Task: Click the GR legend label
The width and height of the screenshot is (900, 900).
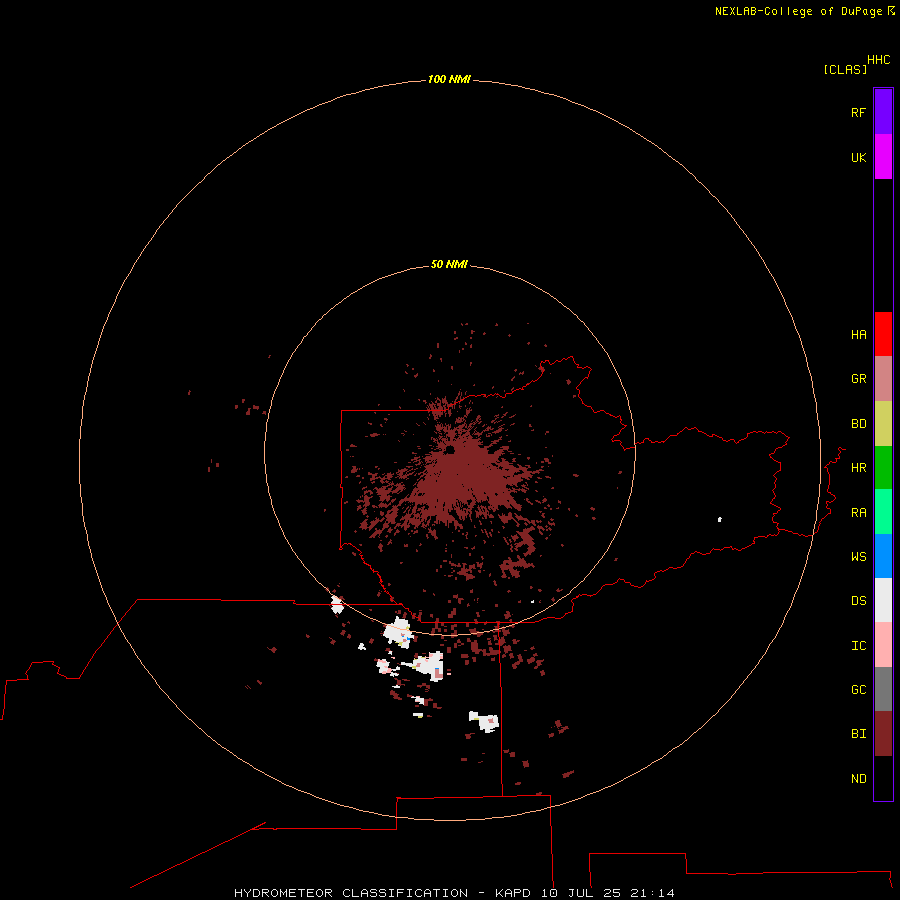Action: pos(858,379)
